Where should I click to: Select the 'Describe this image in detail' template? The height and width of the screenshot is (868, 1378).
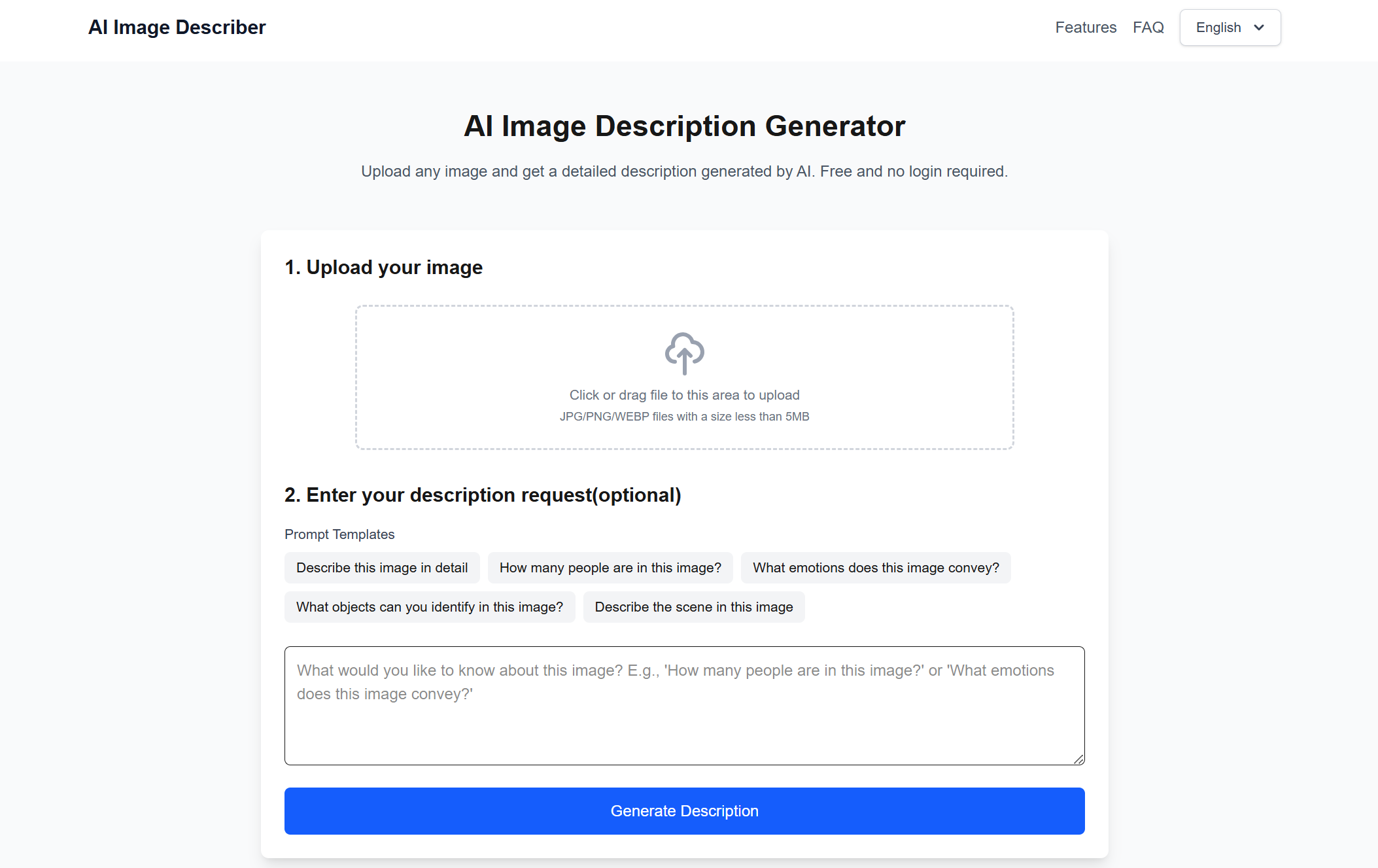(382, 568)
